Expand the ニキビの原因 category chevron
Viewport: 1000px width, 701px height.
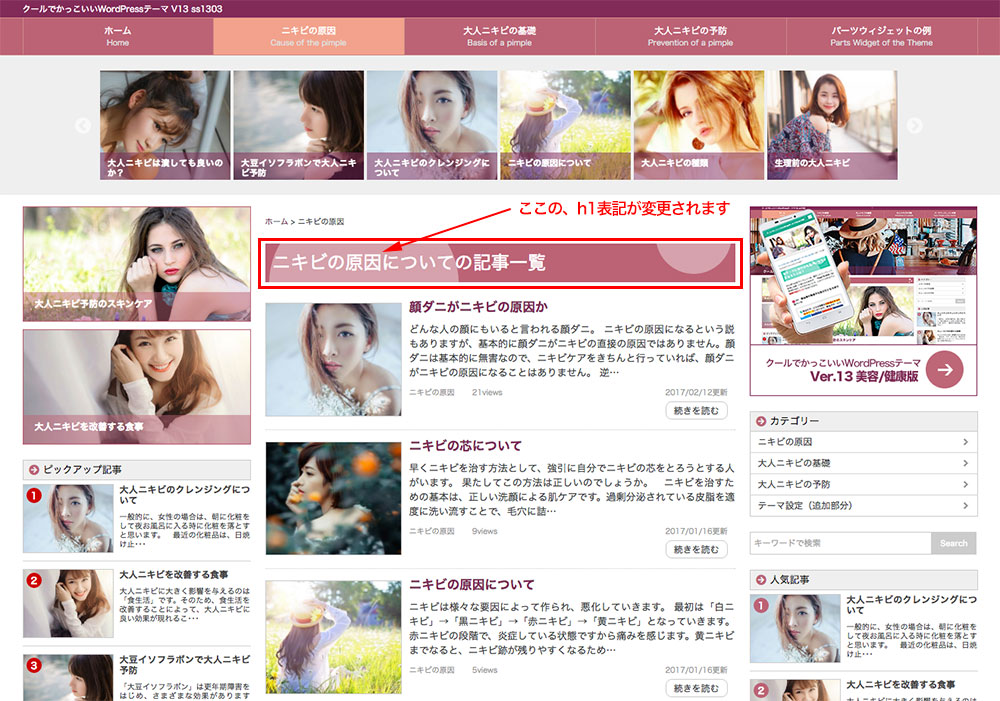[966, 442]
